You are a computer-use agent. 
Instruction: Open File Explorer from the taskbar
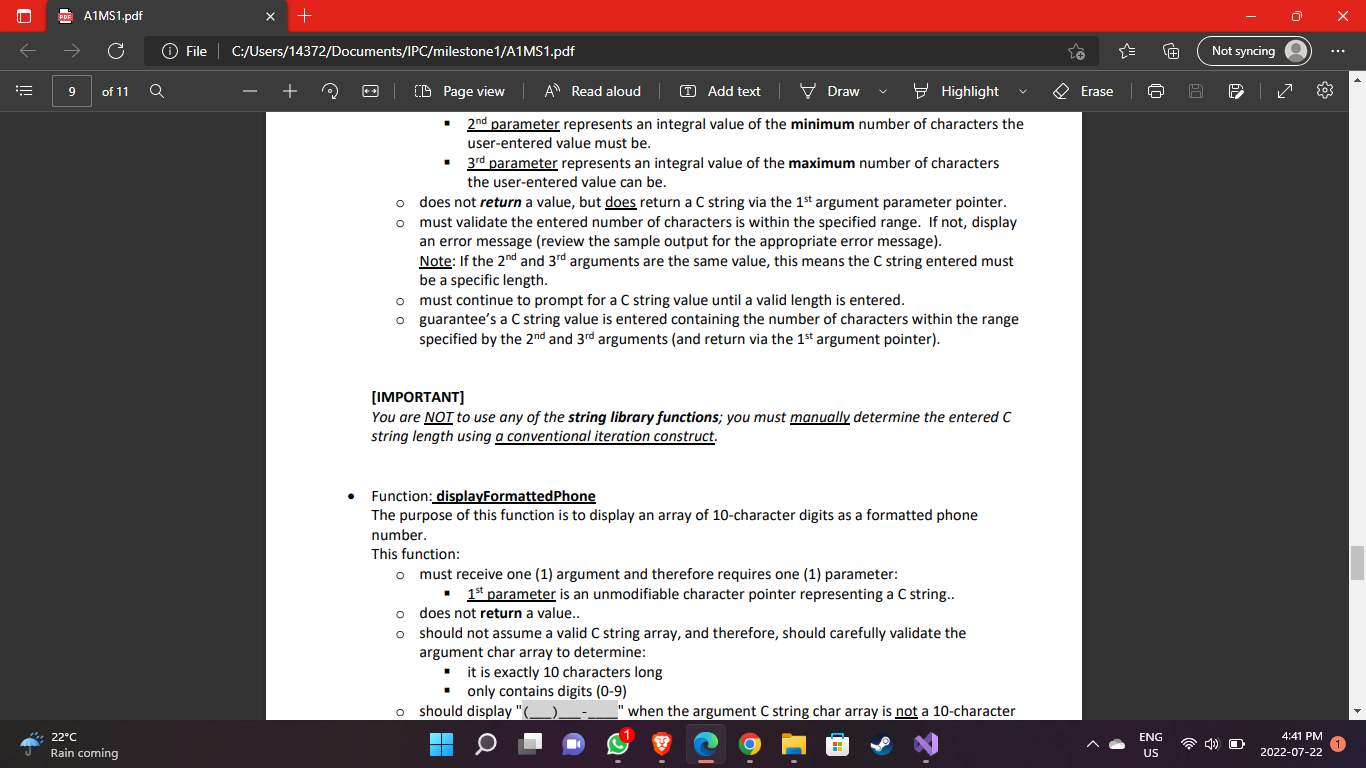coord(794,744)
